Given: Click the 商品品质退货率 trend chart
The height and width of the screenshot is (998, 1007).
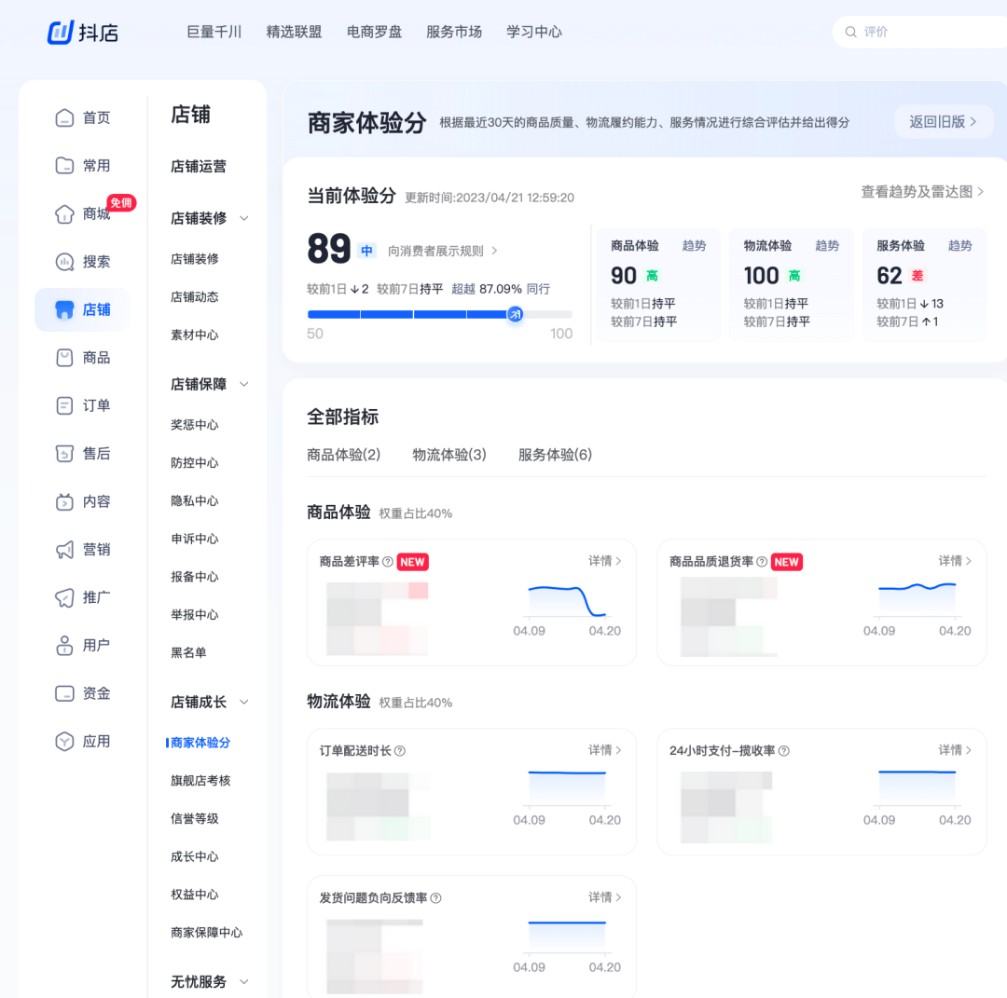Looking at the screenshot, I should click(917, 599).
